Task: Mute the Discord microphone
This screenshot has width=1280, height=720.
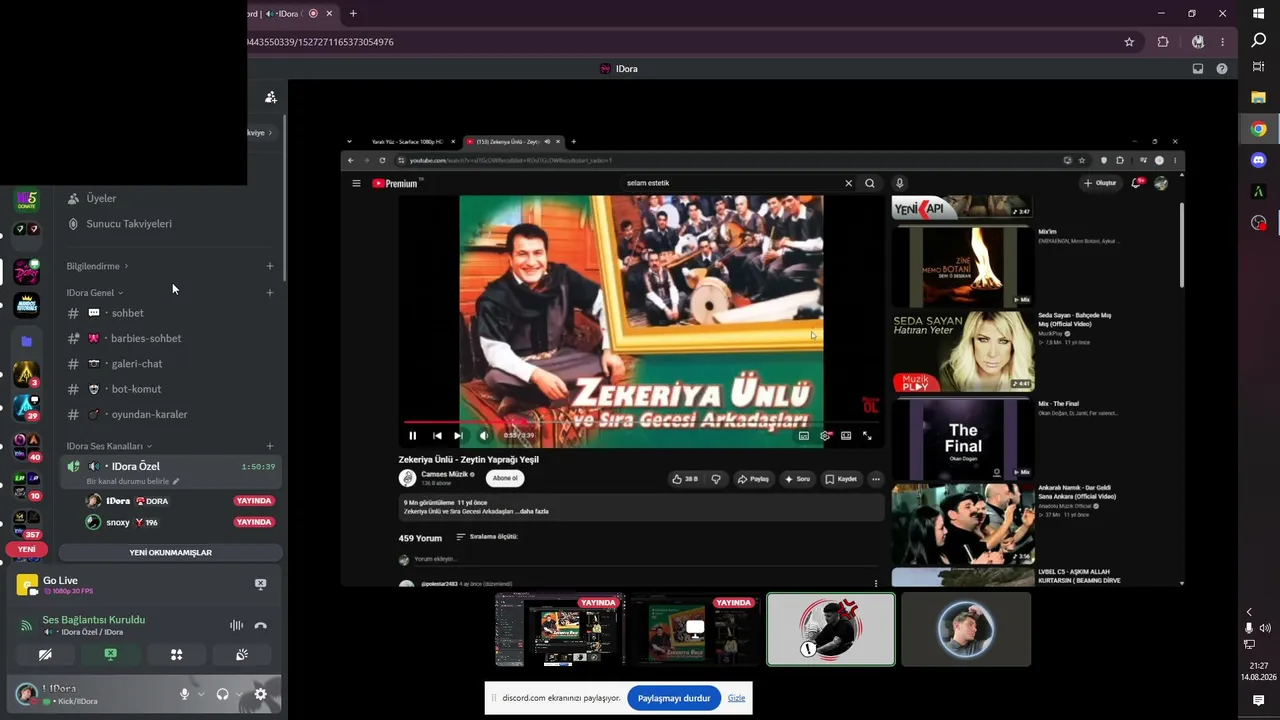Action: coord(184,694)
